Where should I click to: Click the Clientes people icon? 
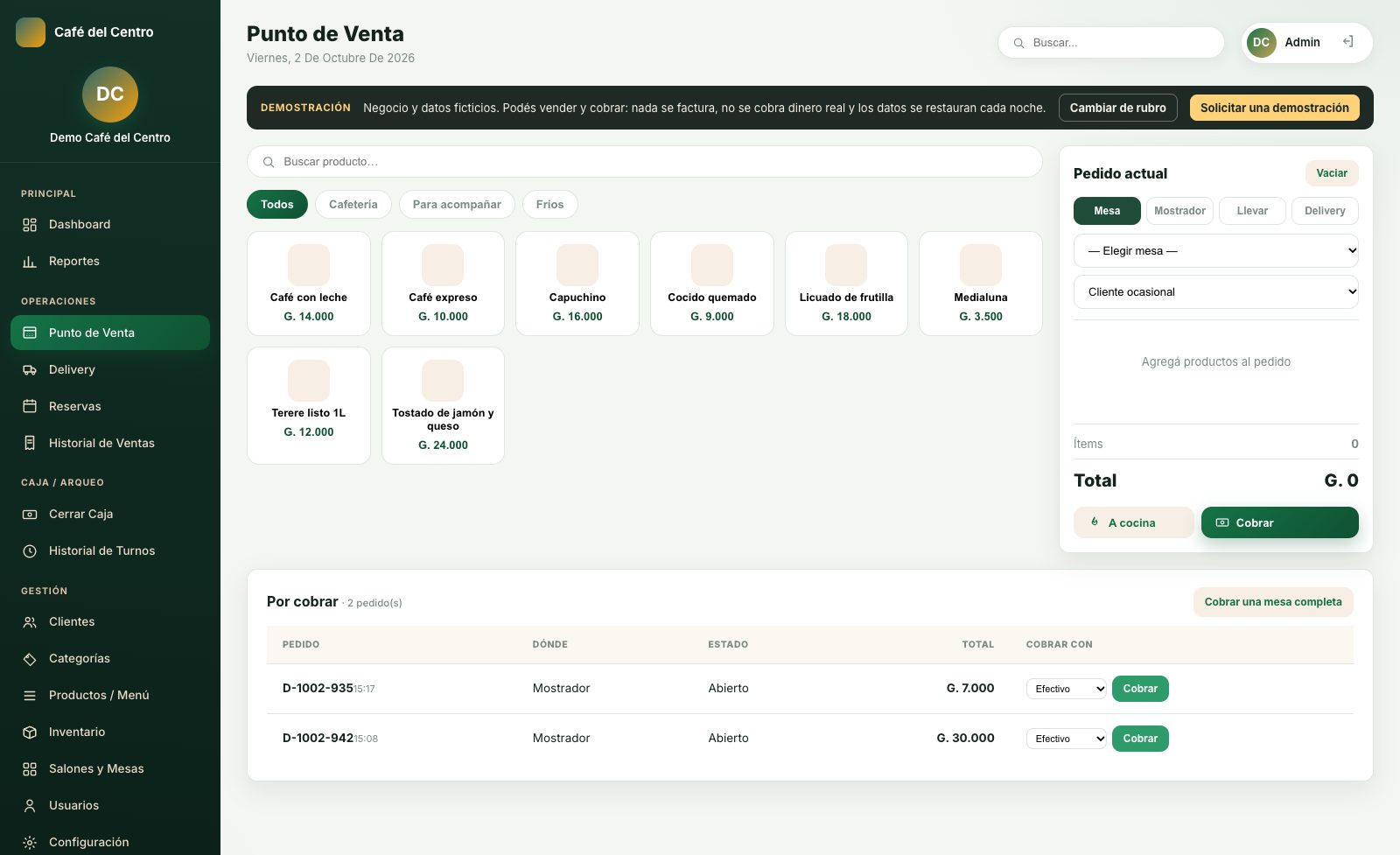pos(30,622)
